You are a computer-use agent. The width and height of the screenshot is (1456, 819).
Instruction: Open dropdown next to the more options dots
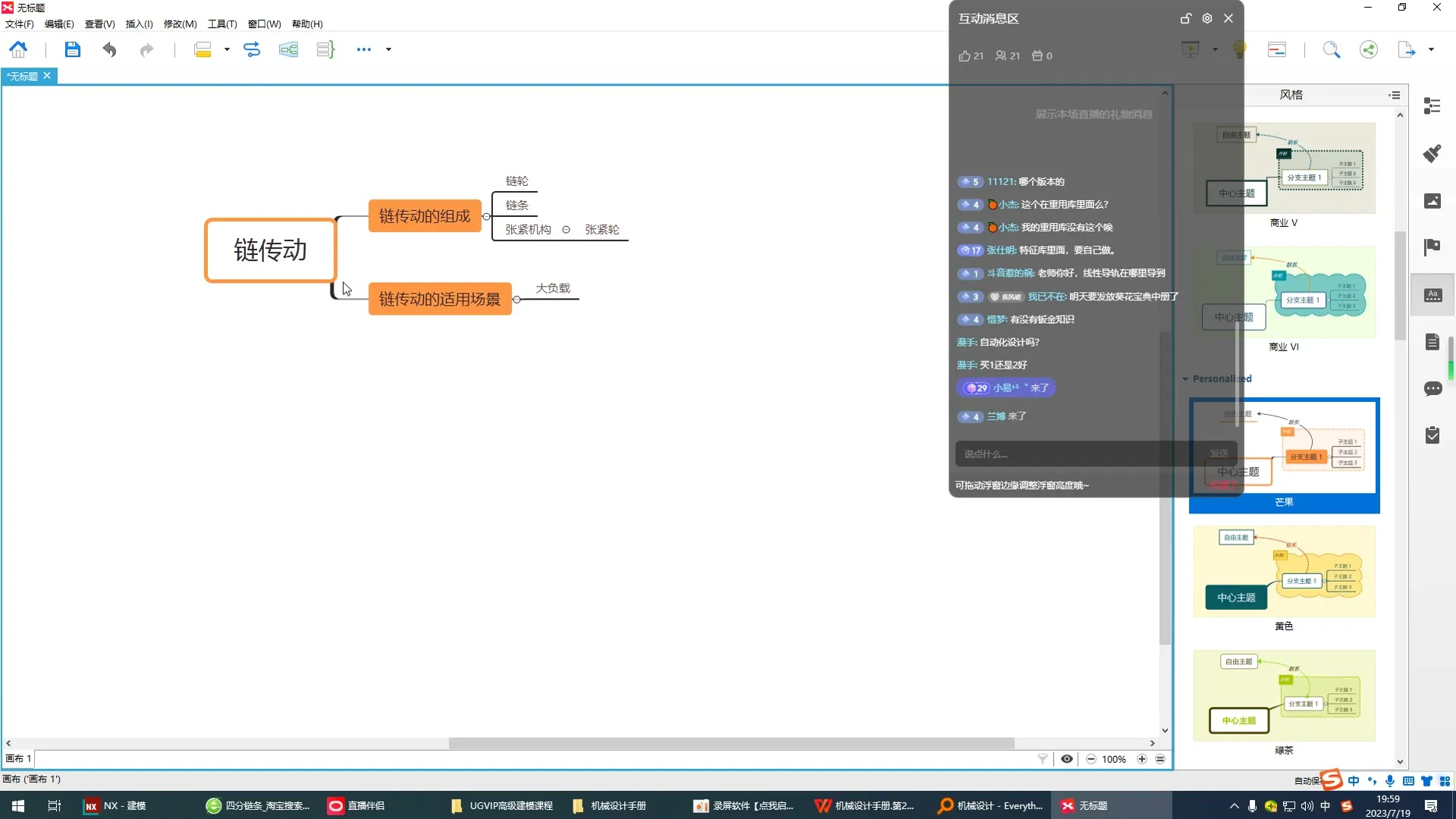tap(388, 50)
